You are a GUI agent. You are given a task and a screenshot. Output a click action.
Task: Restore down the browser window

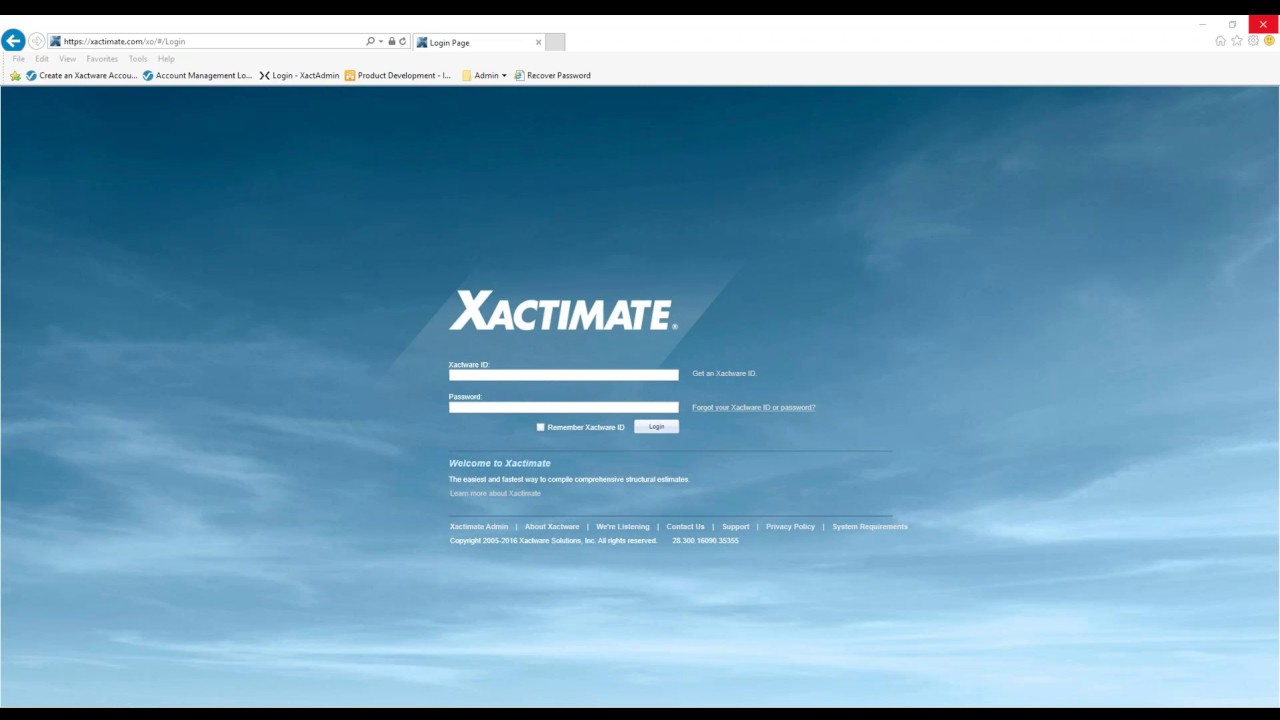coord(1232,24)
